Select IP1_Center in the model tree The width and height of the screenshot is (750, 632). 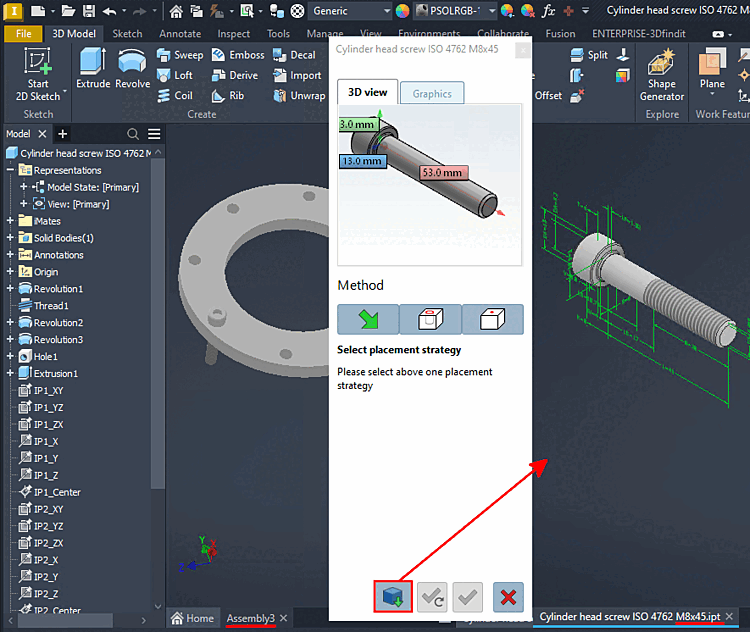point(50,492)
